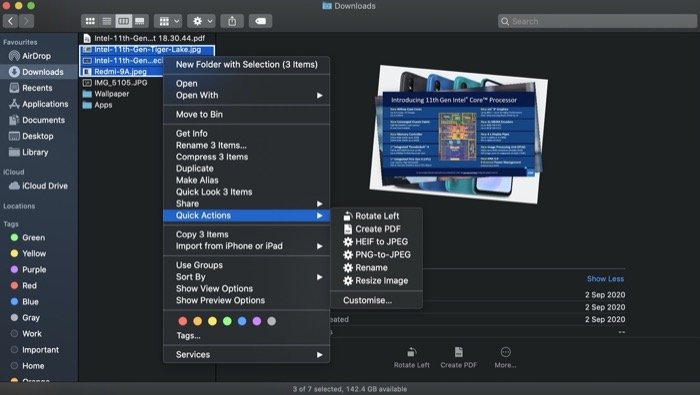Apply the purple tag dot in context menu
Screen dimensions: 700x395
click(x=257, y=321)
